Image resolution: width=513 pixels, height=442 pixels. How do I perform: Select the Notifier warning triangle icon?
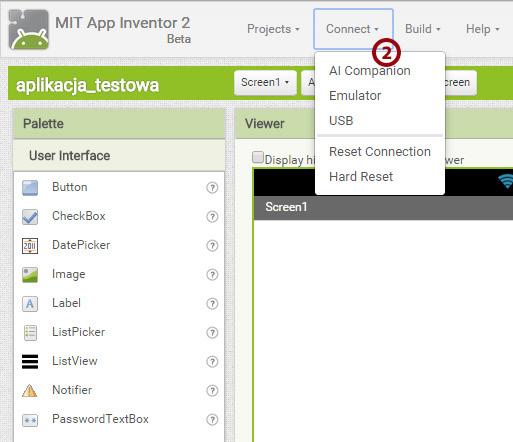[x=30, y=390]
